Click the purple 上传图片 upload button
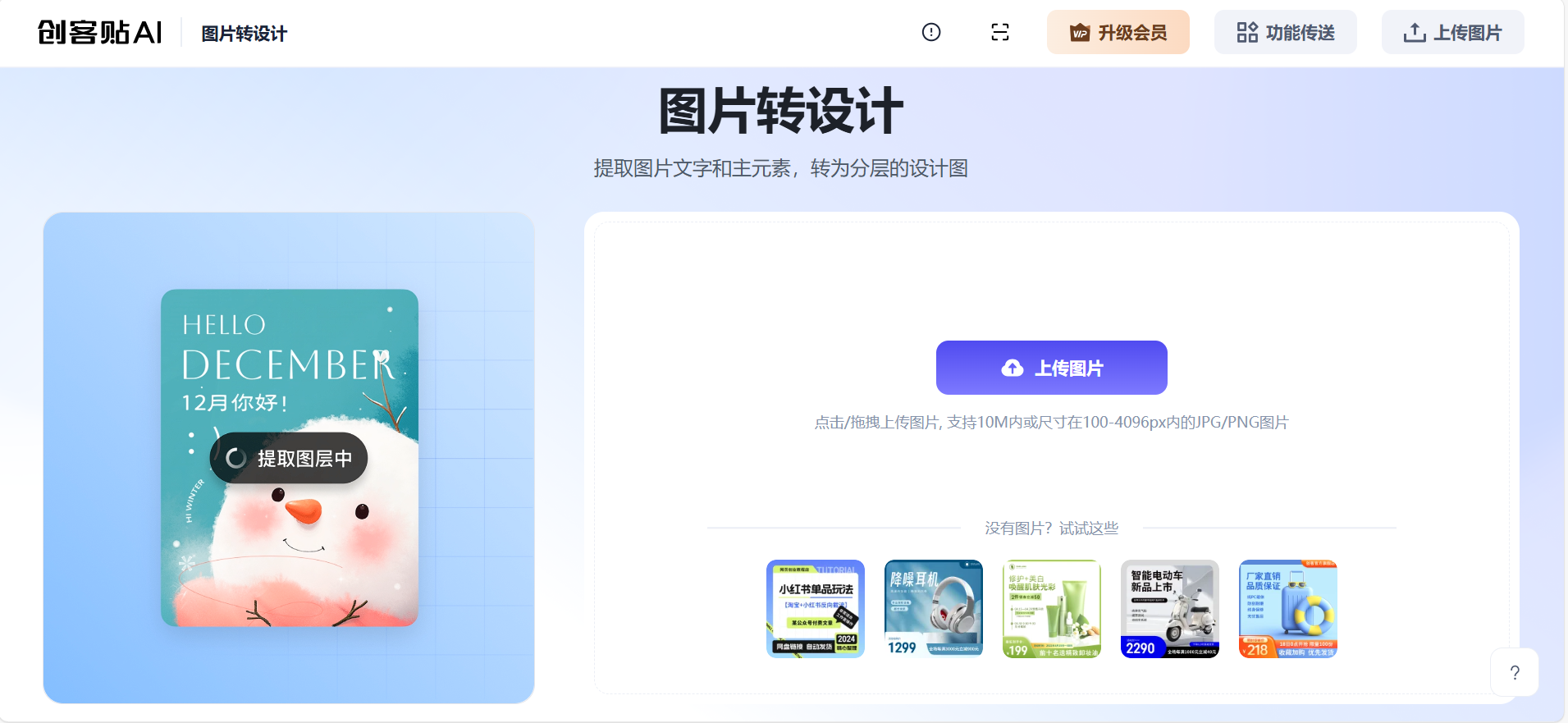 [1052, 368]
